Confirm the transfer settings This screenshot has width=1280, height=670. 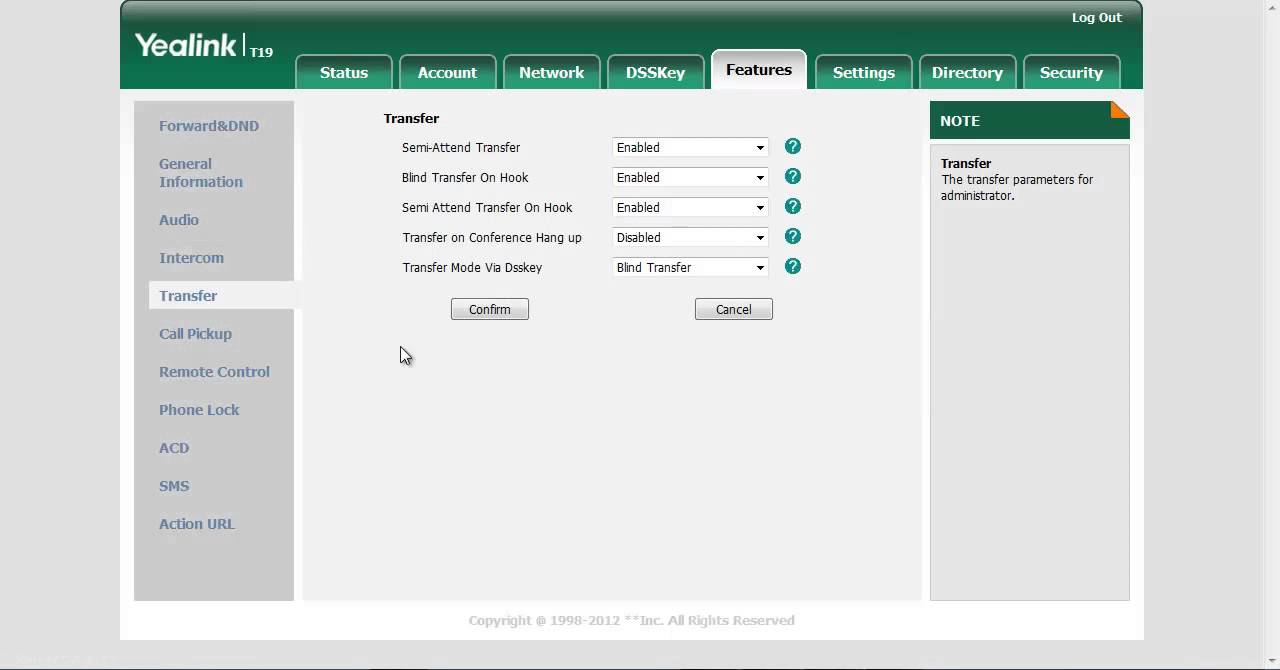tap(490, 309)
